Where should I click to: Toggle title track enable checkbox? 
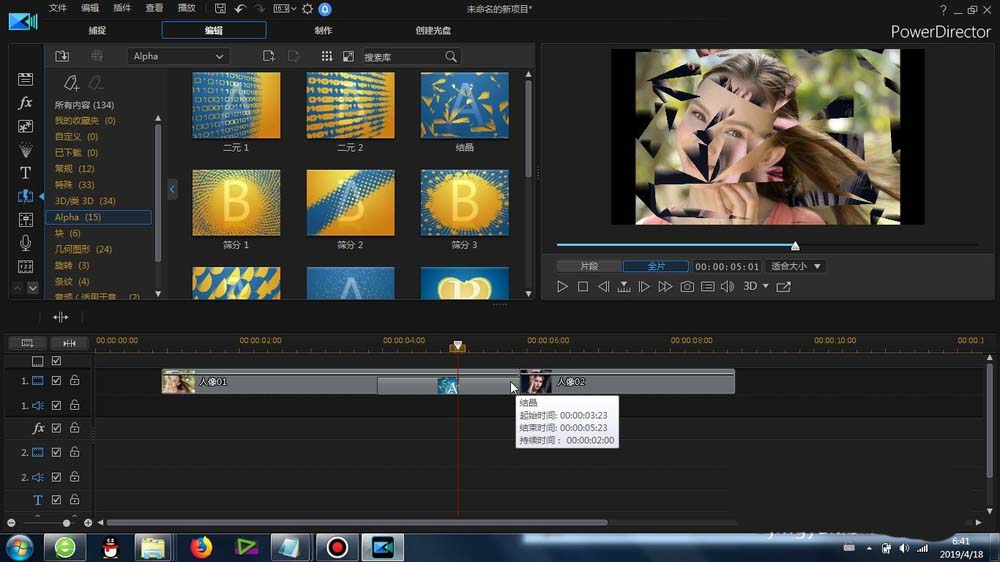(x=56, y=499)
